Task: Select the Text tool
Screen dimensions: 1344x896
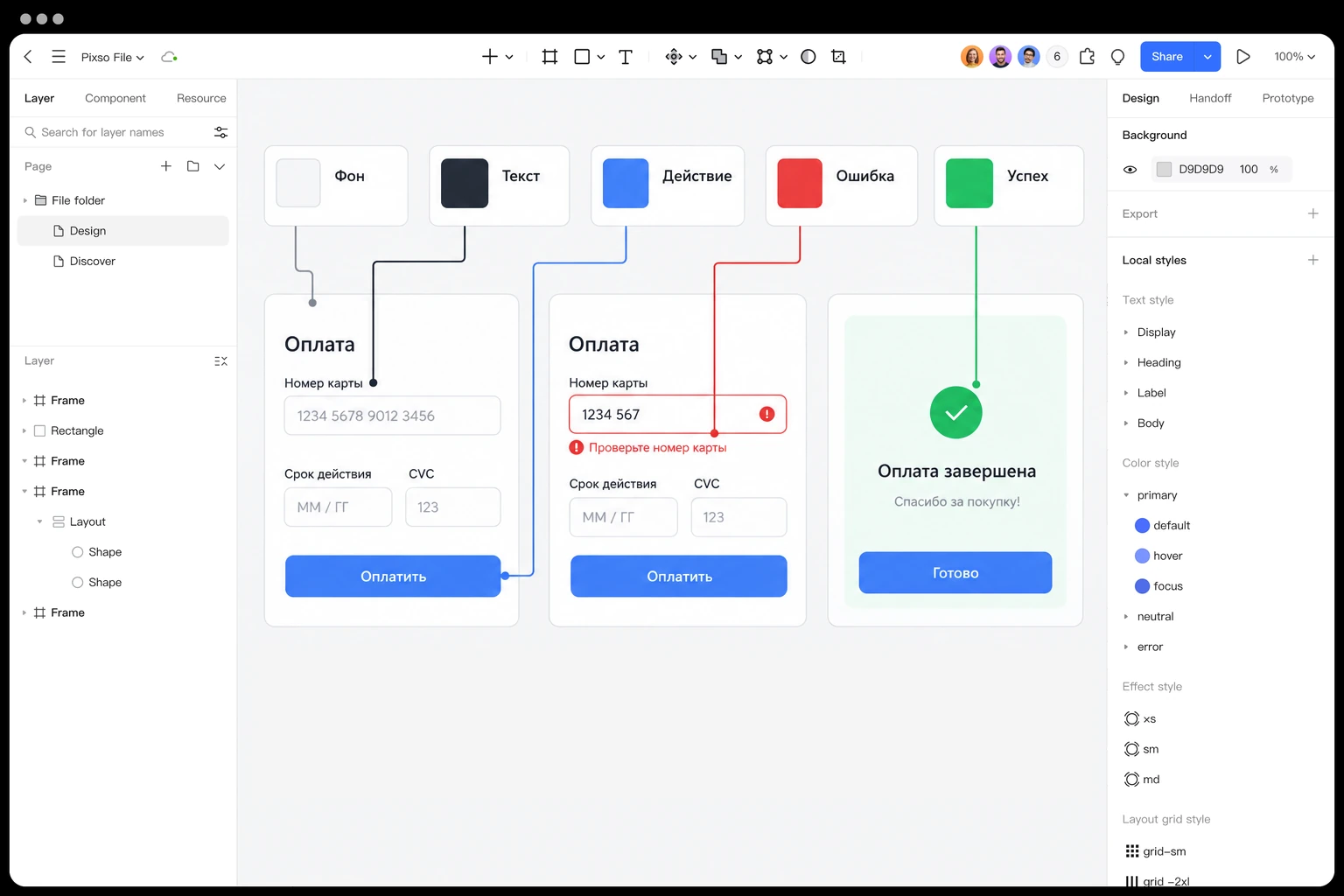Action: pos(626,57)
